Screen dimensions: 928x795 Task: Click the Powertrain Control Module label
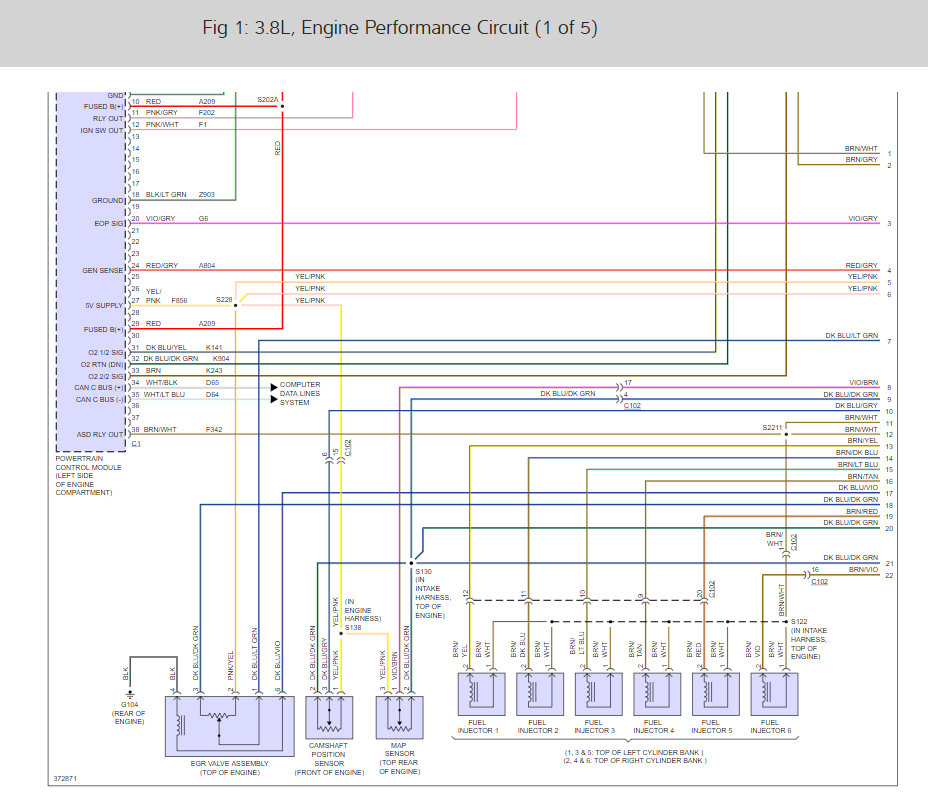pos(88,475)
